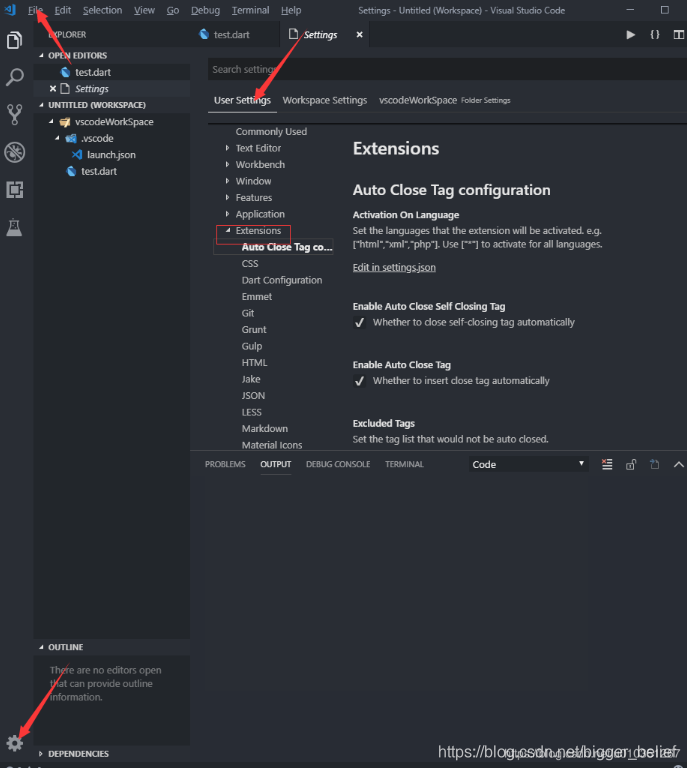The height and width of the screenshot is (771, 687).
Task: Expand the Window settings group
Action: 227,181
